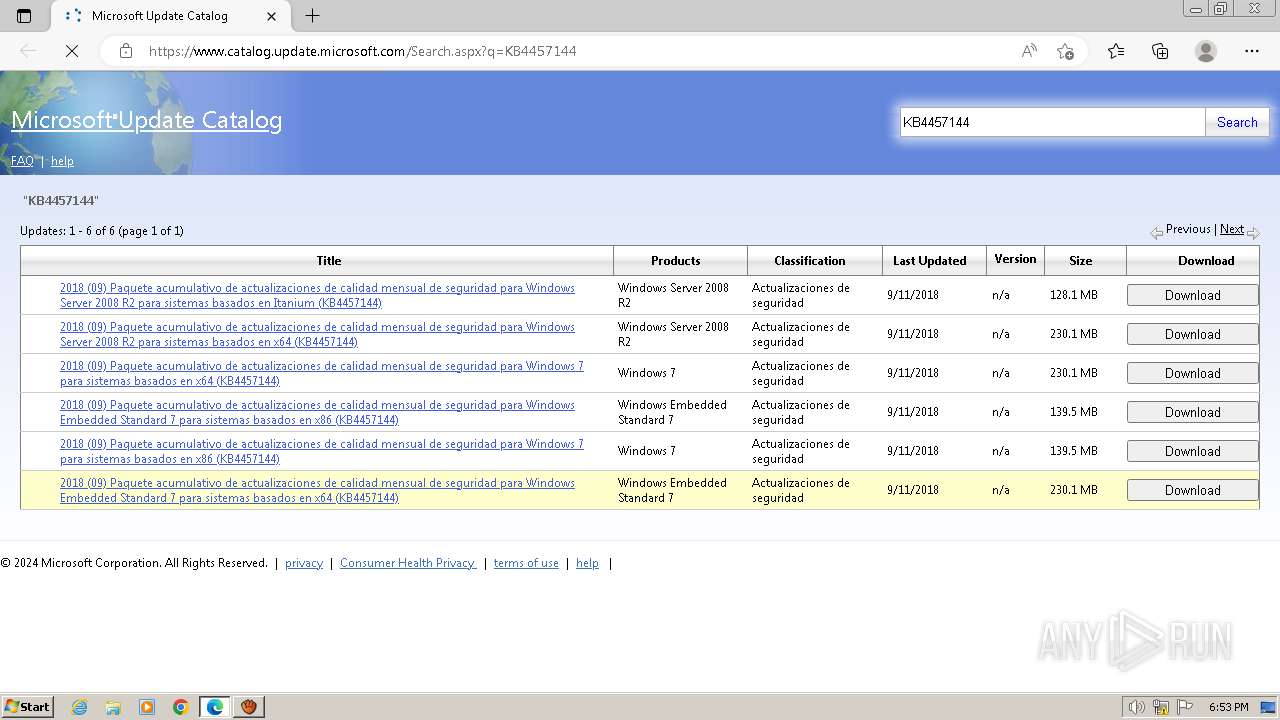Launch Google Chrome from taskbar

pos(181,707)
